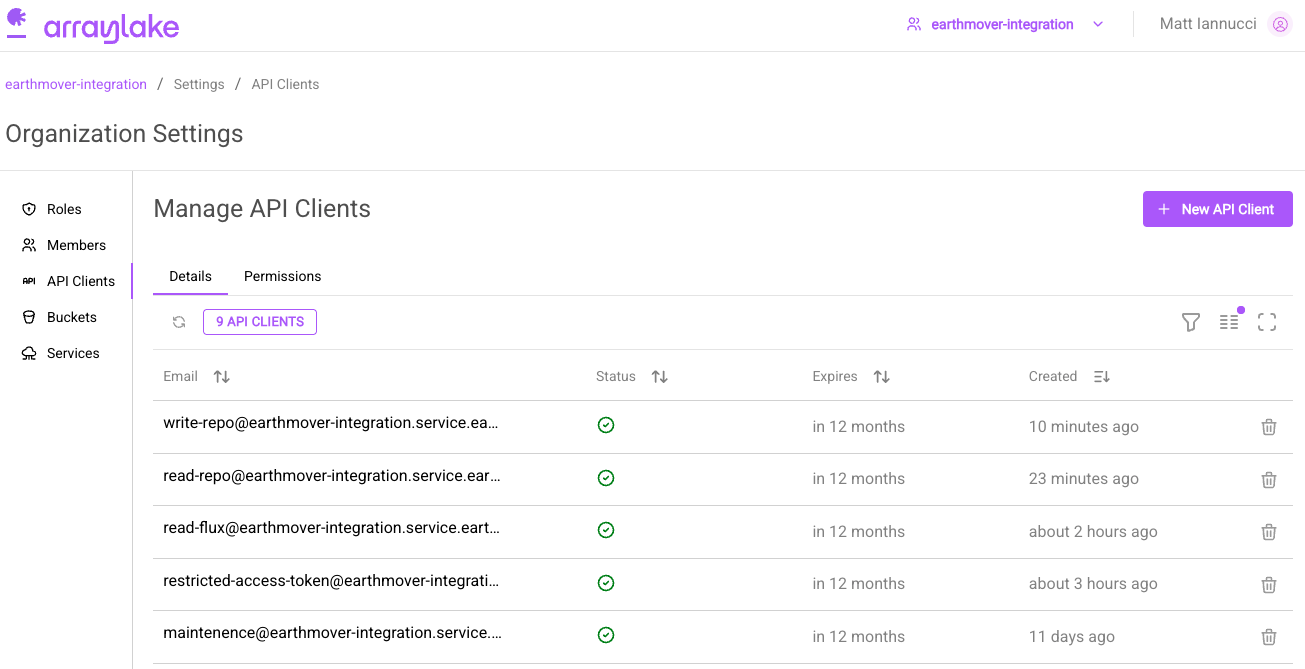Click the '11 days ago' created value
1305x669 pixels.
click(x=1072, y=637)
